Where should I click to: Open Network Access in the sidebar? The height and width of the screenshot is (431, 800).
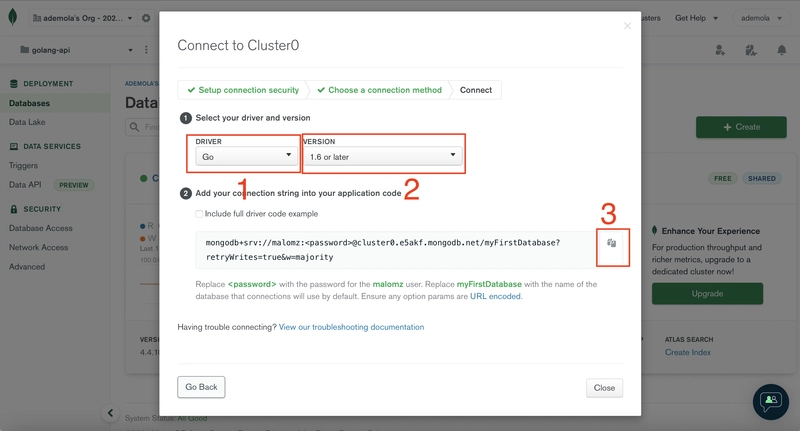(x=38, y=247)
